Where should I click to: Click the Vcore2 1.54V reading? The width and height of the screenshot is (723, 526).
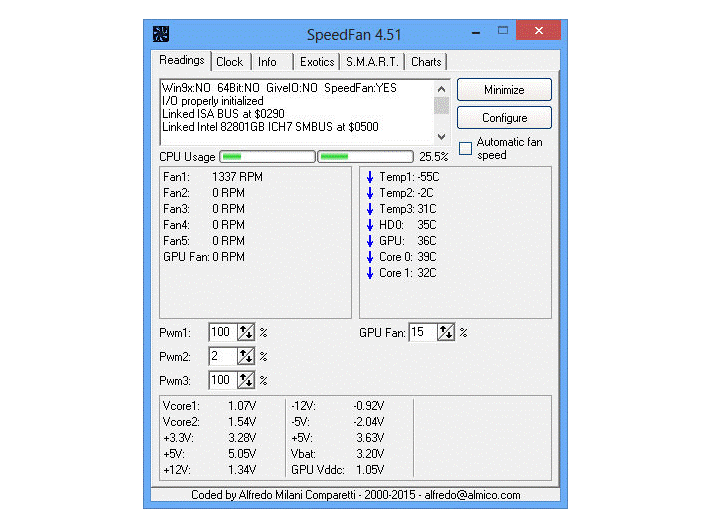click(209, 422)
